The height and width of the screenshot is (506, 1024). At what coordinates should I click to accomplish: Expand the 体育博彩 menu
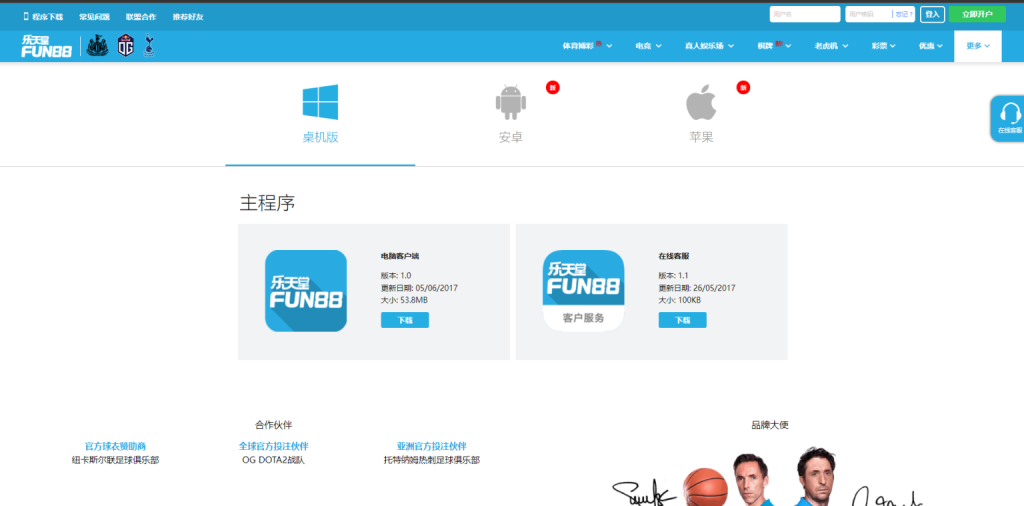click(587, 46)
